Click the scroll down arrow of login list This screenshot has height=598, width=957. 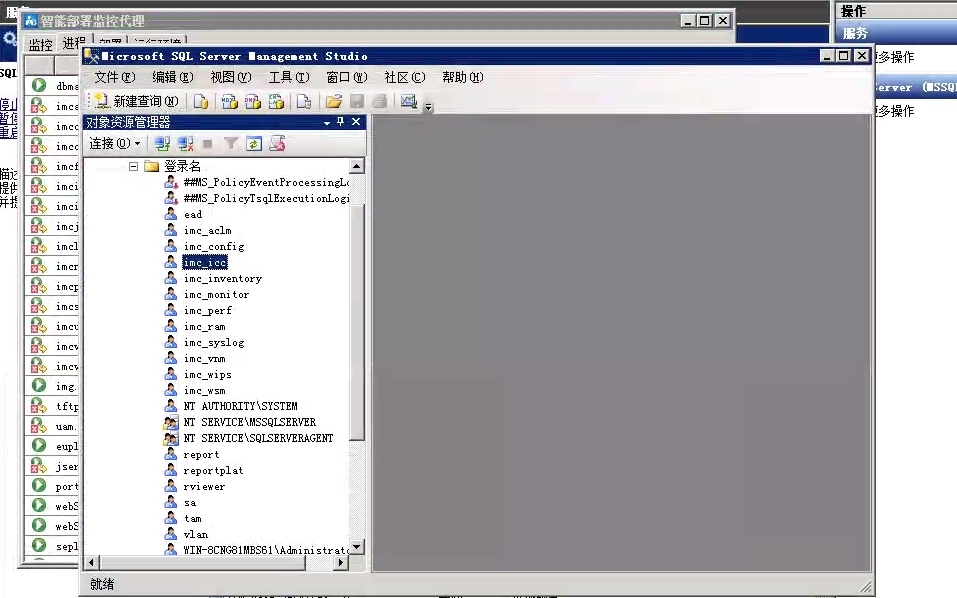(357, 546)
